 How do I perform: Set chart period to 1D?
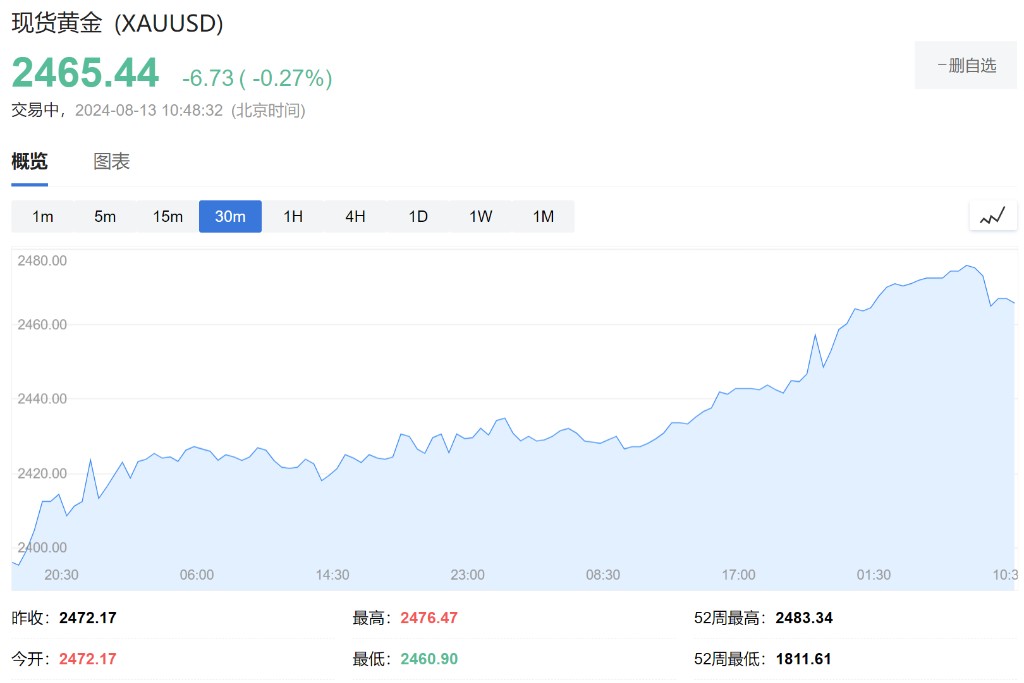tap(418, 216)
